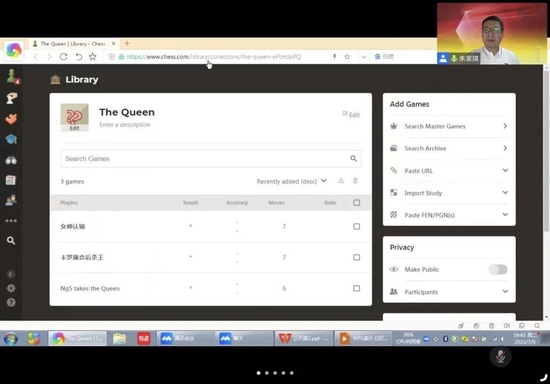This screenshot has height=384, width=550.
Task: Click the browser reload icon
Action: (63, 57)
